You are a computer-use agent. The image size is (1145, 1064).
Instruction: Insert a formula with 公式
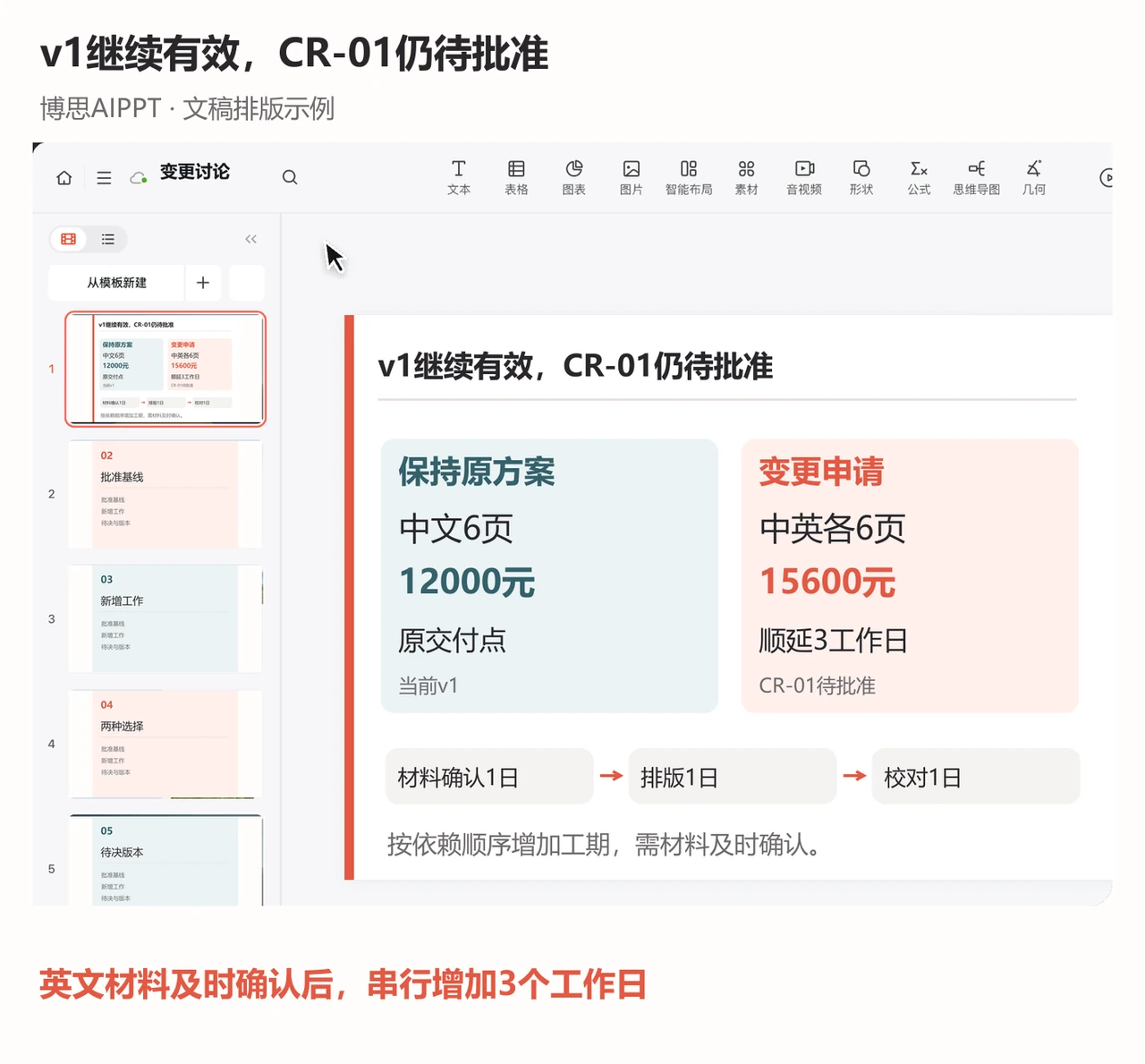click(919, 177)
